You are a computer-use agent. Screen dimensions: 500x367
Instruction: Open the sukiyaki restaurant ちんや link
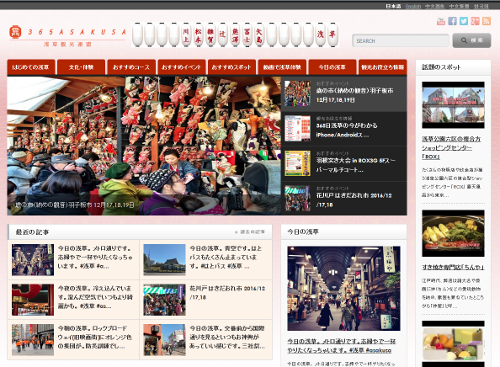click(453, 267)
